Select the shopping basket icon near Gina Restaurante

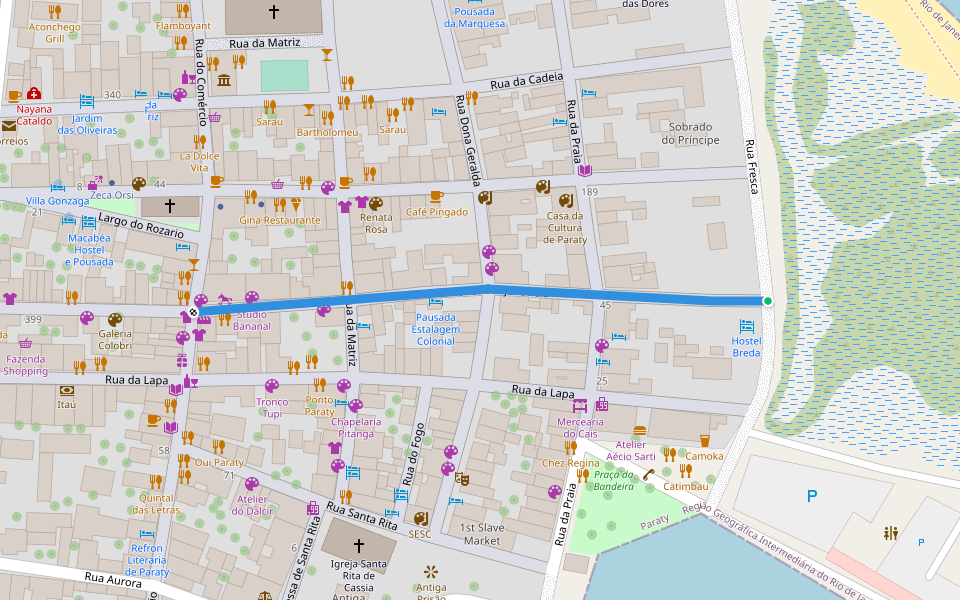[278, 184]
